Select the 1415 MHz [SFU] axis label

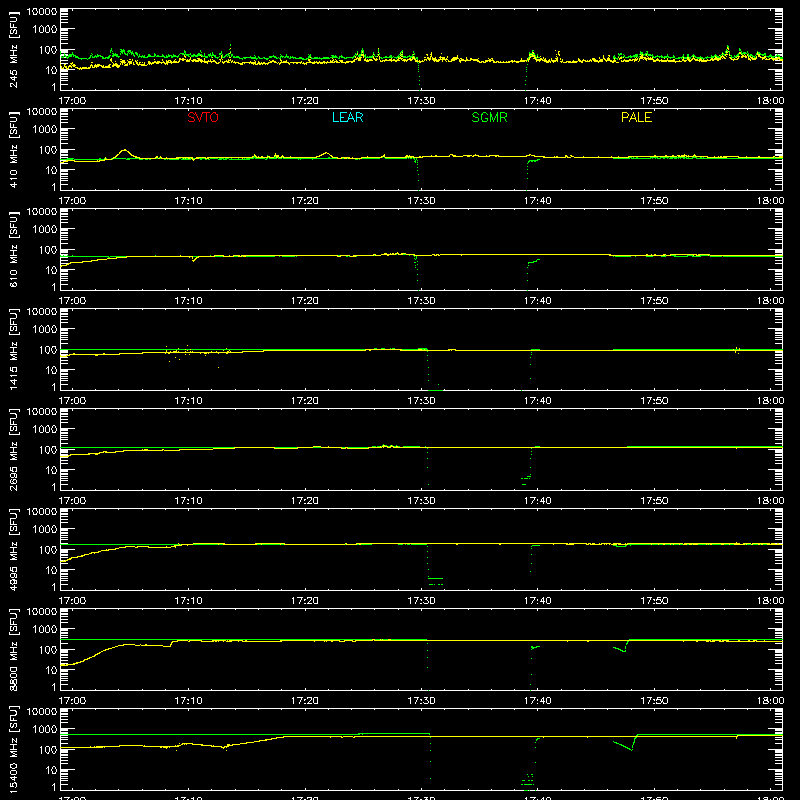pos(13,349)
